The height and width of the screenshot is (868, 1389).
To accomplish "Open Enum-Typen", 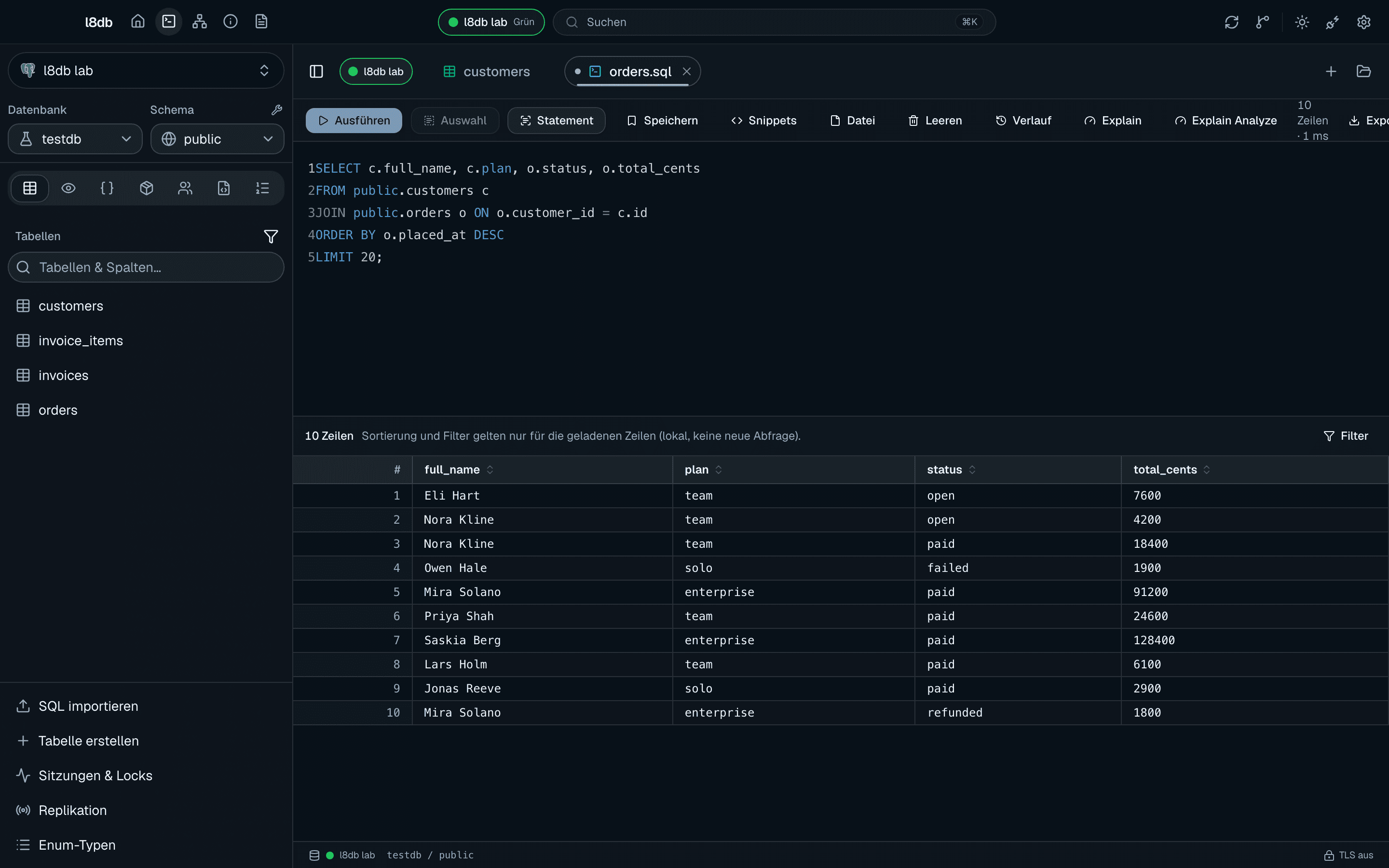I will [146, 845].
